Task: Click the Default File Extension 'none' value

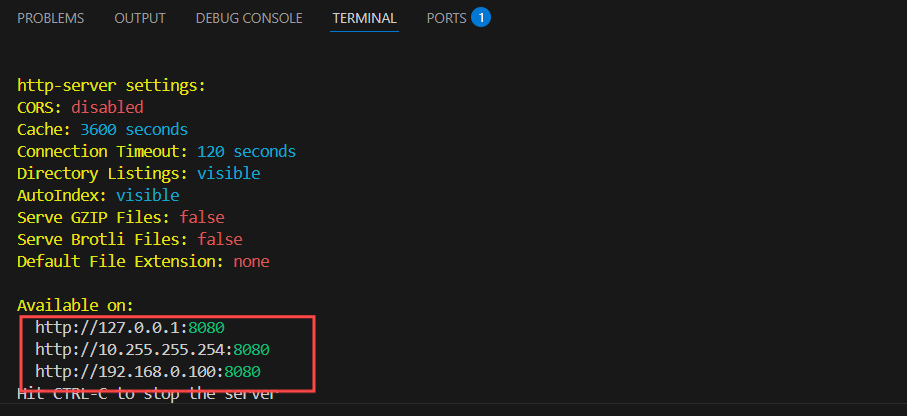Action: point(251,262)
